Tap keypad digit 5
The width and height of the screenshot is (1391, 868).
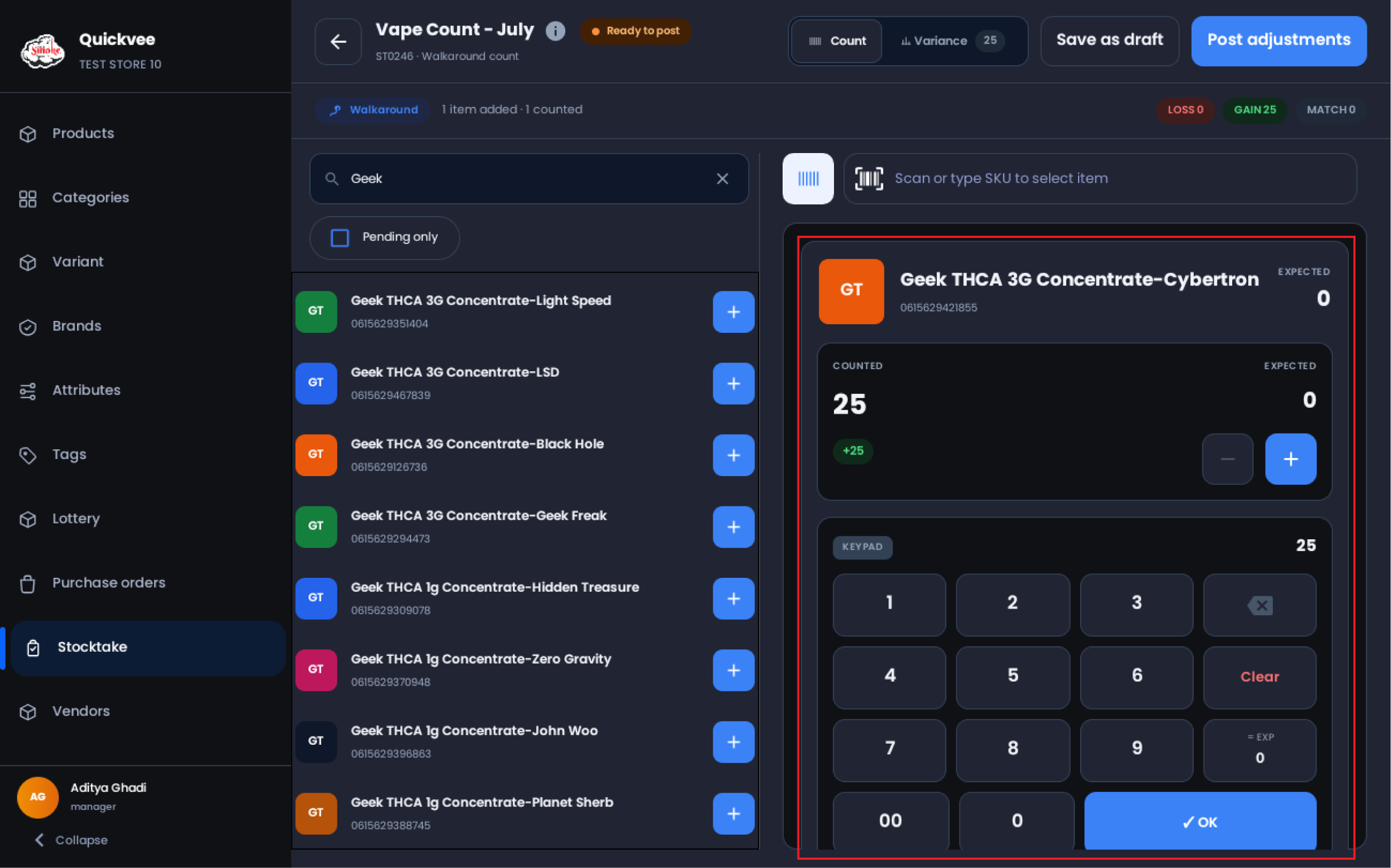point(1012,678)
